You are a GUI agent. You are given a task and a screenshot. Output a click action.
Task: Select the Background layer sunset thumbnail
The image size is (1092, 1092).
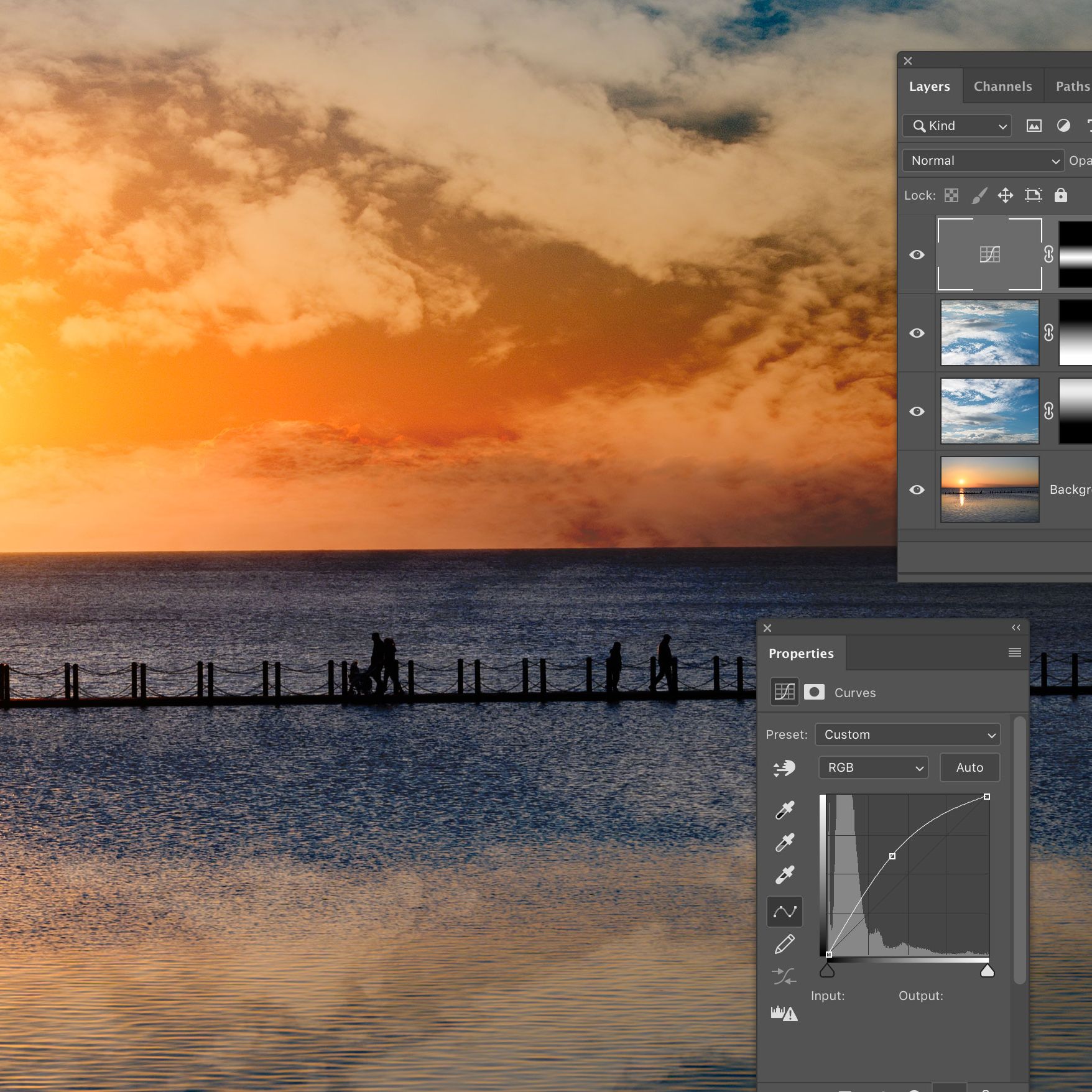tap(989, 489)
